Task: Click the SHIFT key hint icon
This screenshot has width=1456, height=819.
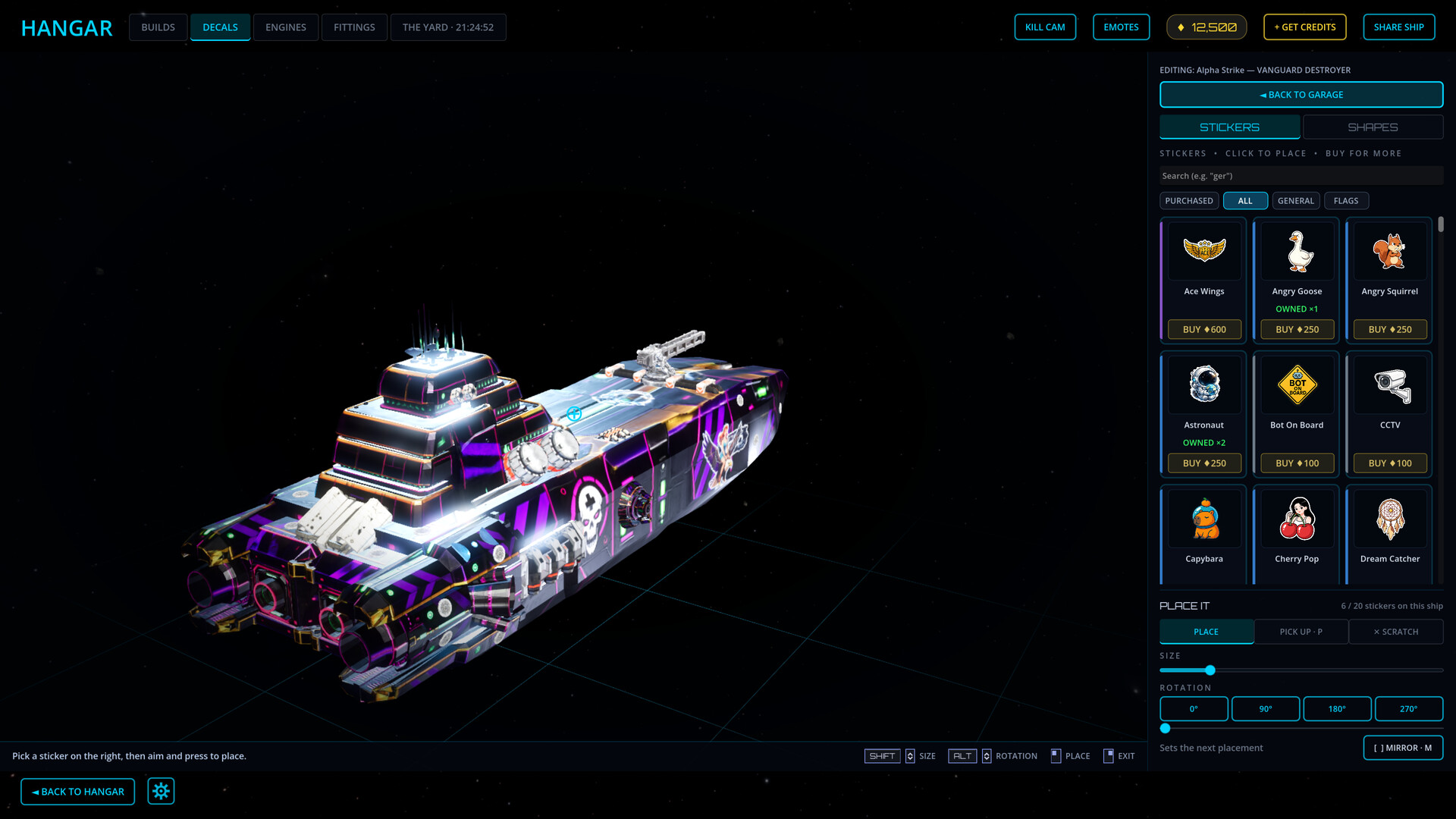Action: 882,756
